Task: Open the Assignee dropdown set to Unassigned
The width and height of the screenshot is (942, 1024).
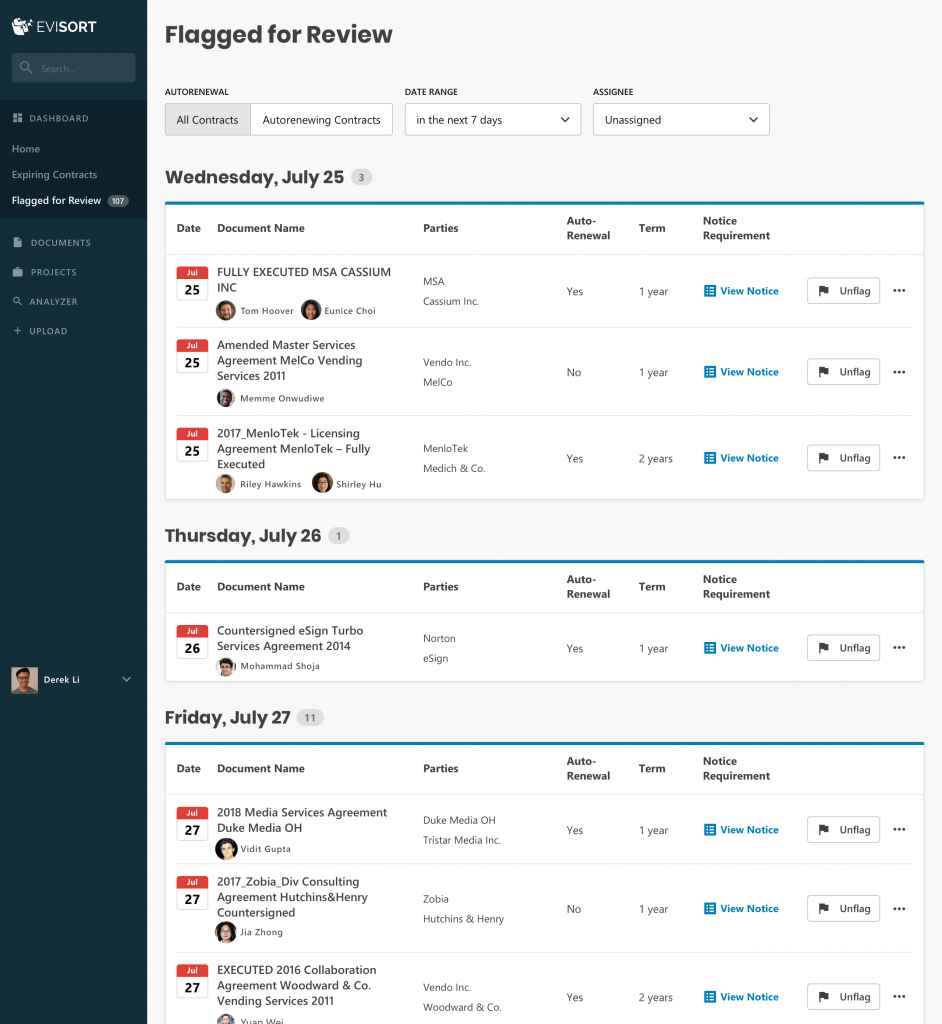Action: pyautogui.click(x=680, y=119)
